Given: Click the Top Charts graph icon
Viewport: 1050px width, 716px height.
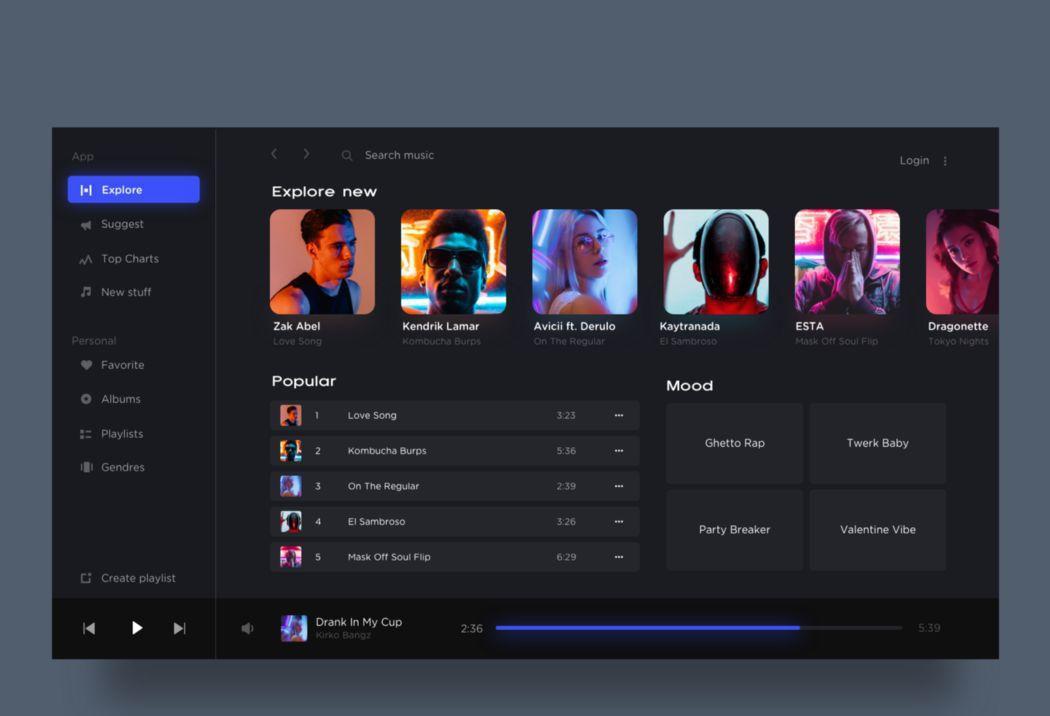Looking at the screenshot, I should pos(86,259).
